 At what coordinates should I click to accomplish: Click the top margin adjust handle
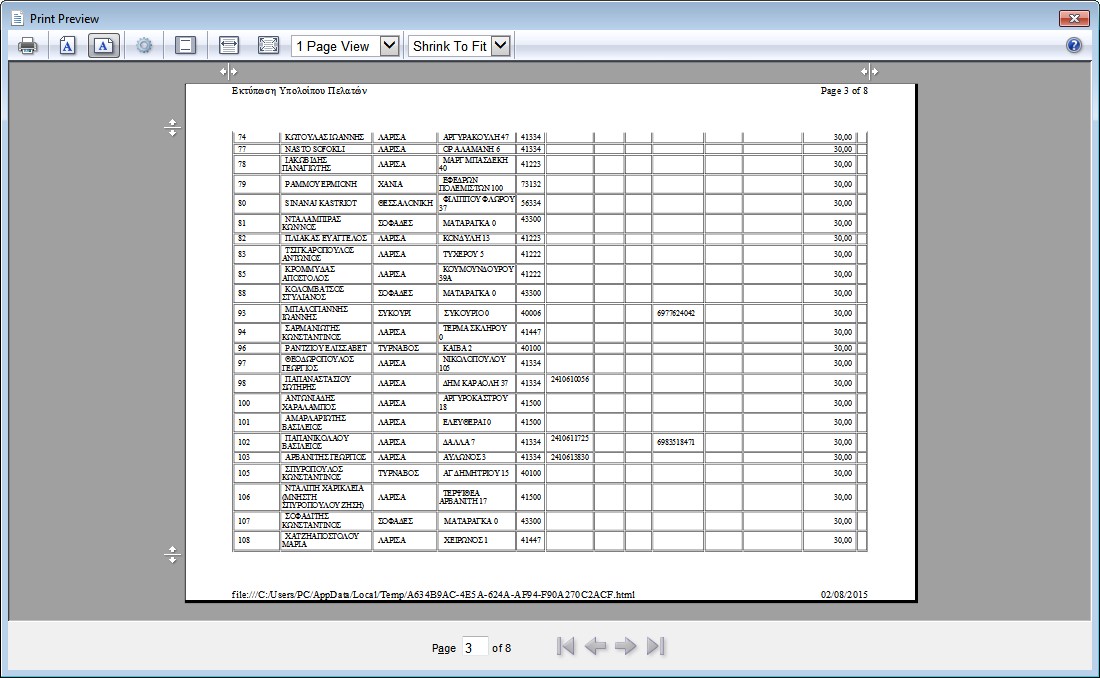point(172,128)
